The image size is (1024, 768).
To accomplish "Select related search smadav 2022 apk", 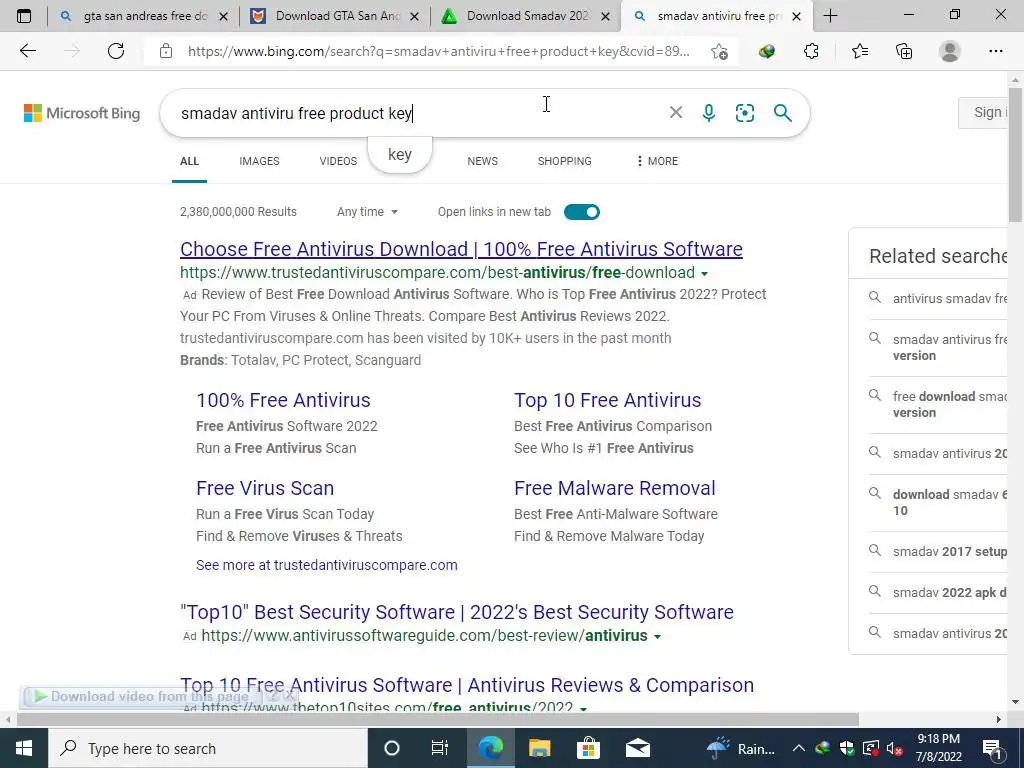I will click(x=950, y=592).
